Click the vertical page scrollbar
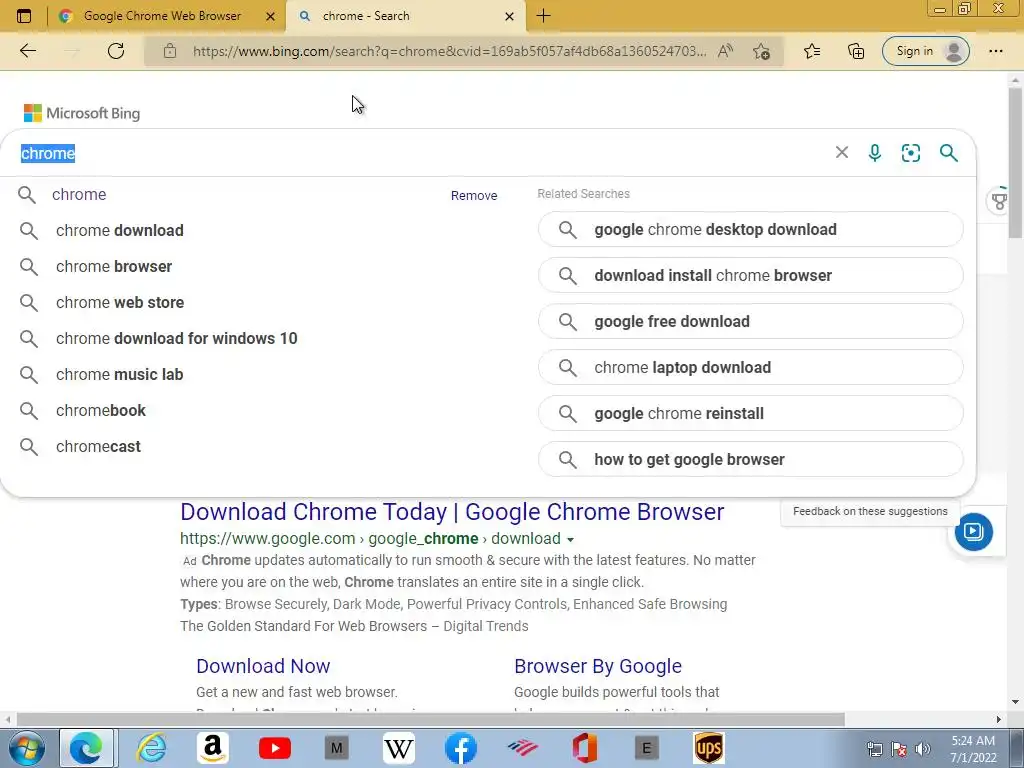 tap(1015, 163)
